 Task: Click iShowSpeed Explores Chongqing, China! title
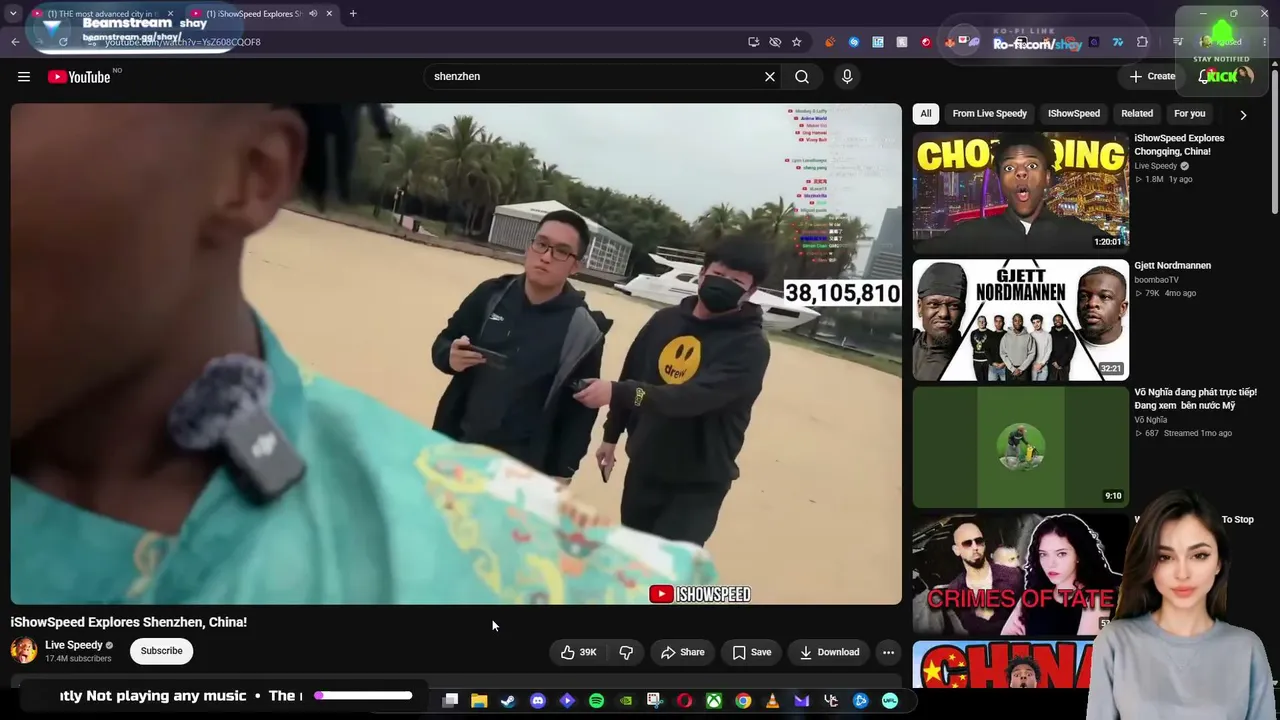[x=1179, y=145]
